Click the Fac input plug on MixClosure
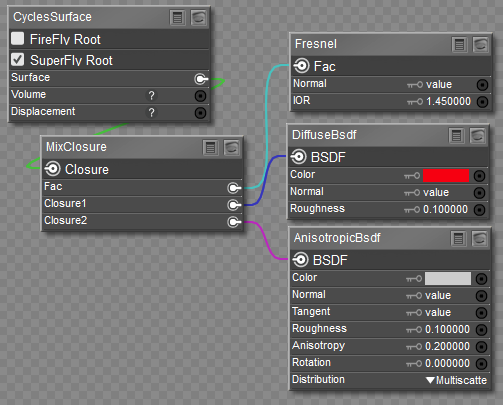The width and height of the screenshot is (503, 405). click(234, 188)
